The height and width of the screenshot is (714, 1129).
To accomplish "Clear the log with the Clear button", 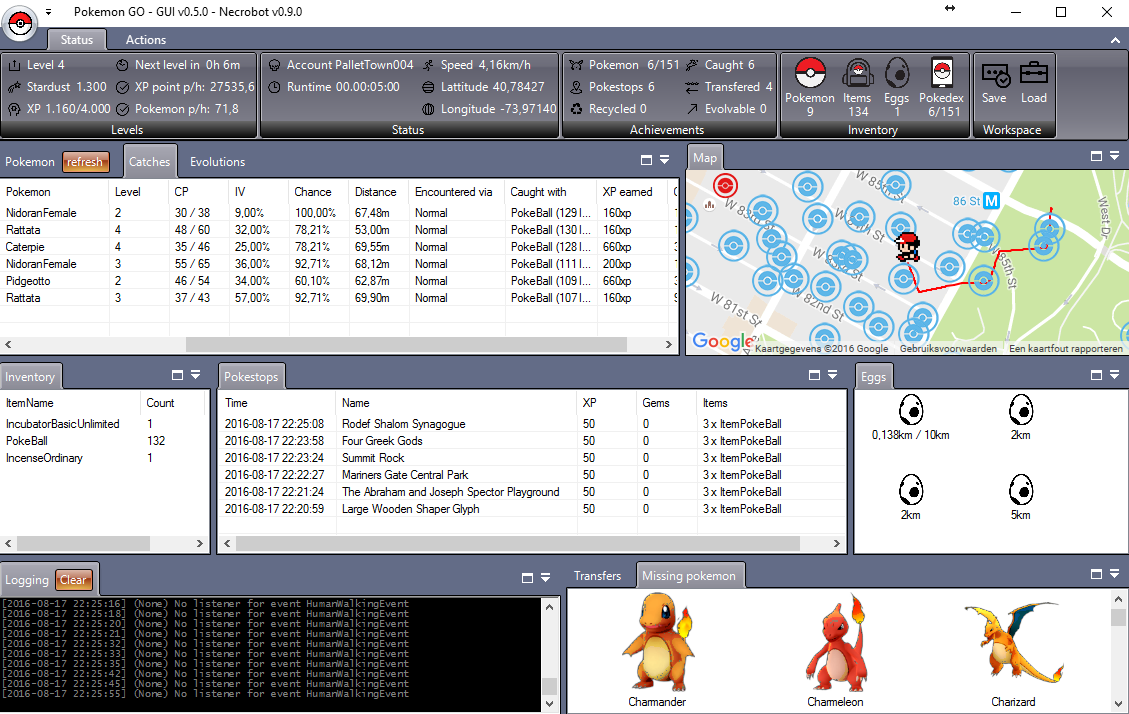I will click(74, 580).
